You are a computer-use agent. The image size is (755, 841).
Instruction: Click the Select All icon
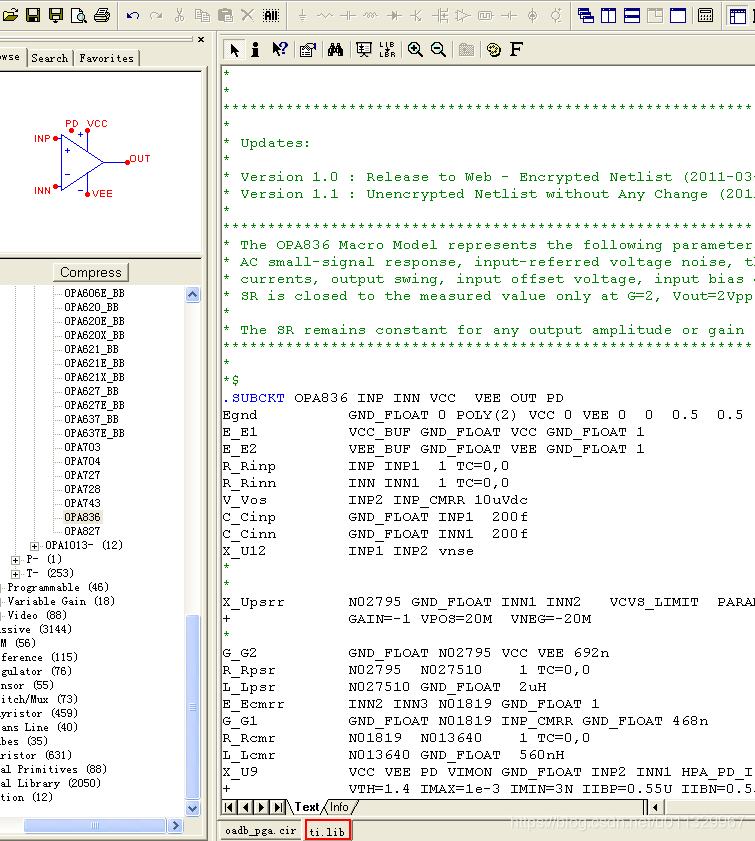tap(271, 16)
